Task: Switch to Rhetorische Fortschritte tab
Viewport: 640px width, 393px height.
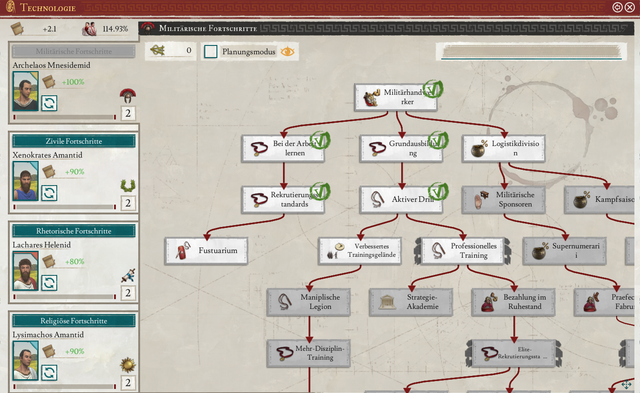Action: tap(73, 231)
